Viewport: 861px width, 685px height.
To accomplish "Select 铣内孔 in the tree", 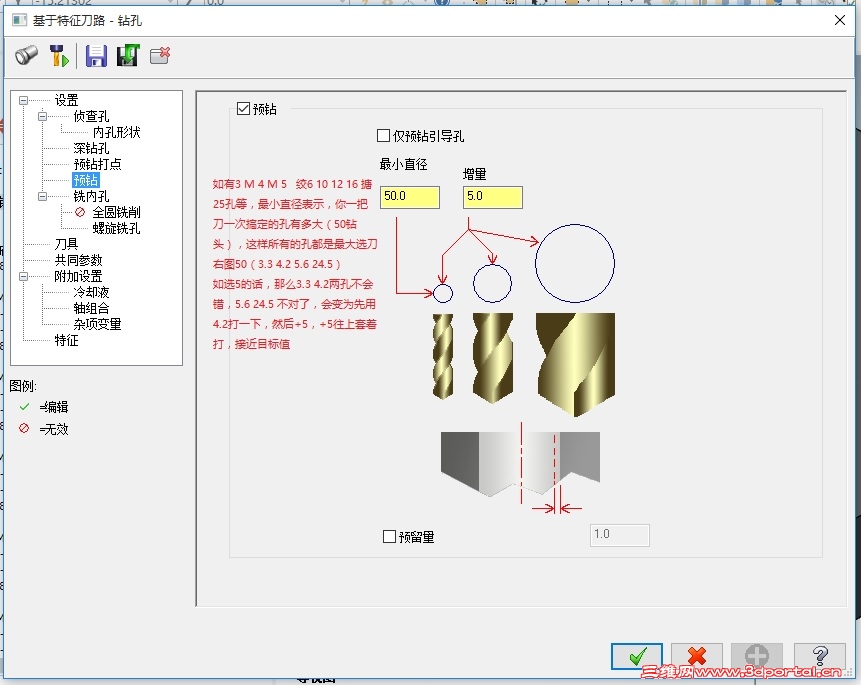I will click(91, 196).
